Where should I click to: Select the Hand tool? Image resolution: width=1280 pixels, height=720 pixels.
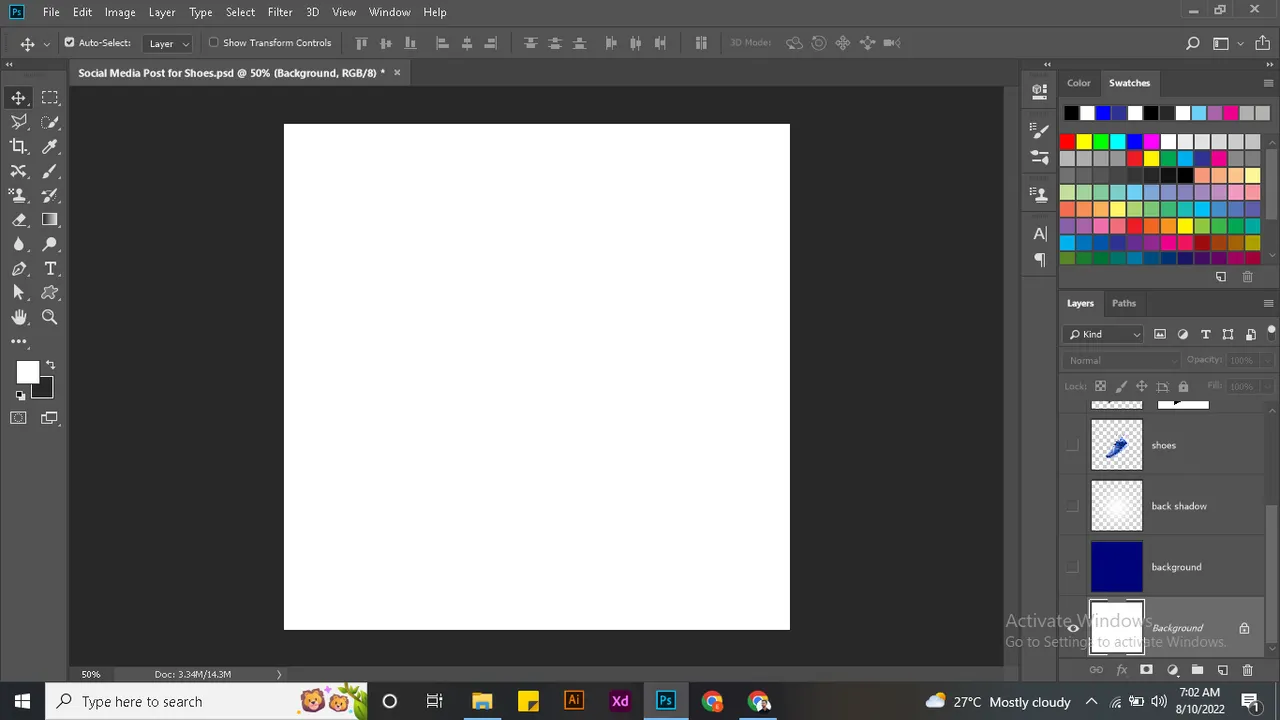click(19, 317)
